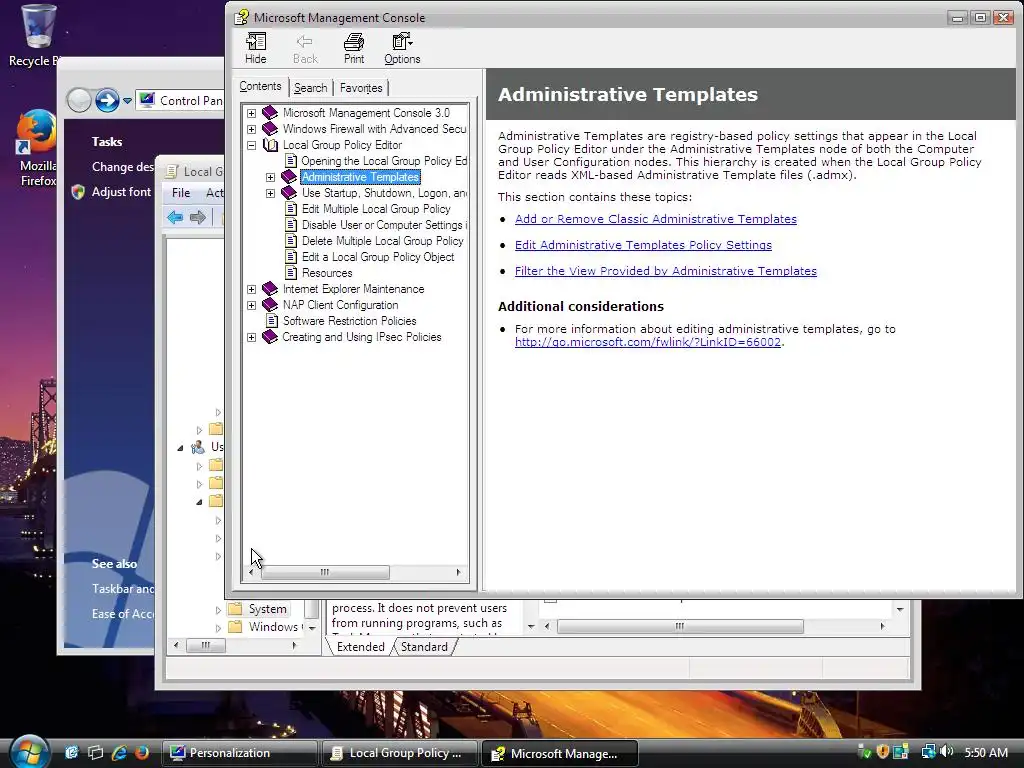Open the go.microsoft.com fwlink URL
1024x768 pixels.
[648, 342]
